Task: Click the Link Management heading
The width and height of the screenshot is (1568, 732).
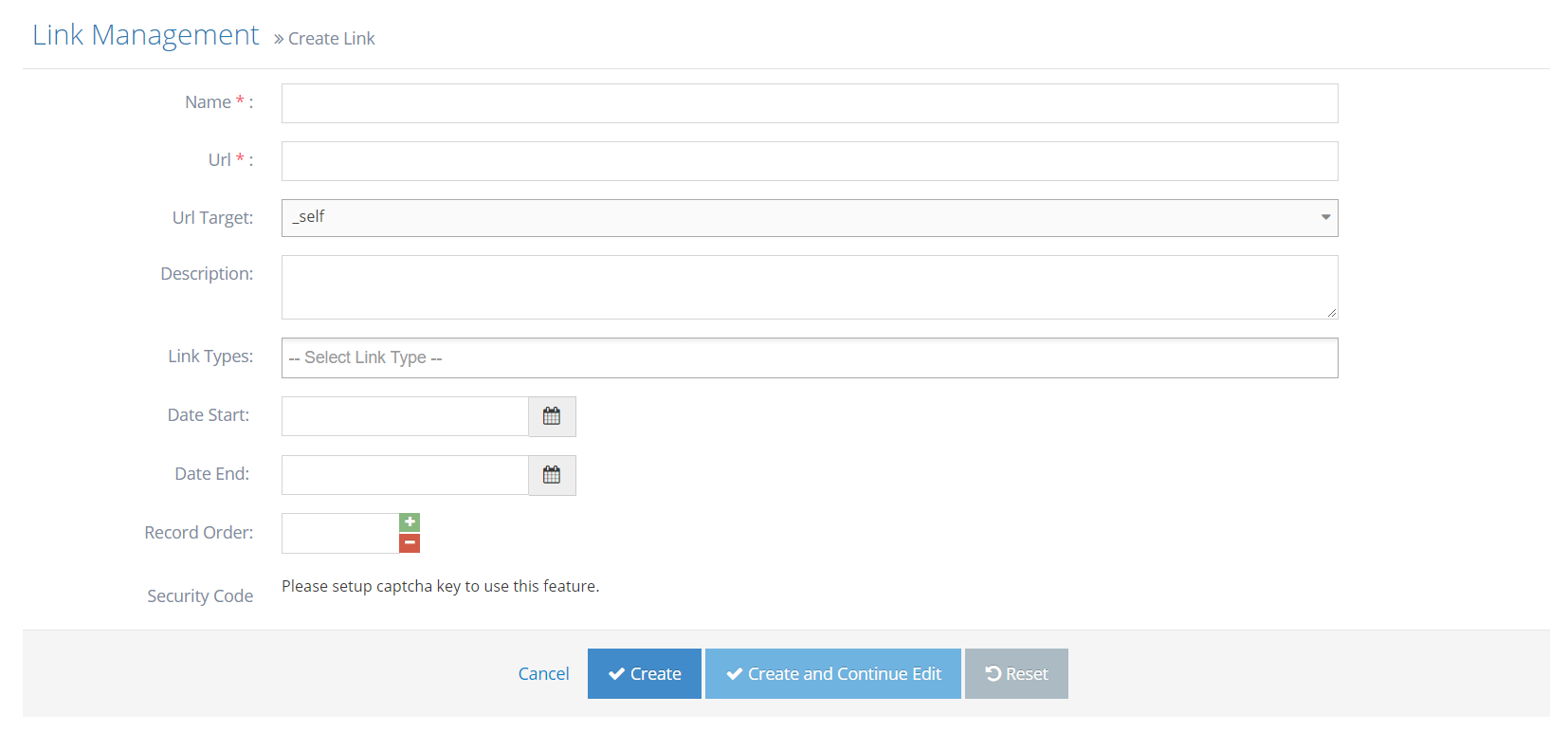Action: point(145,35)
